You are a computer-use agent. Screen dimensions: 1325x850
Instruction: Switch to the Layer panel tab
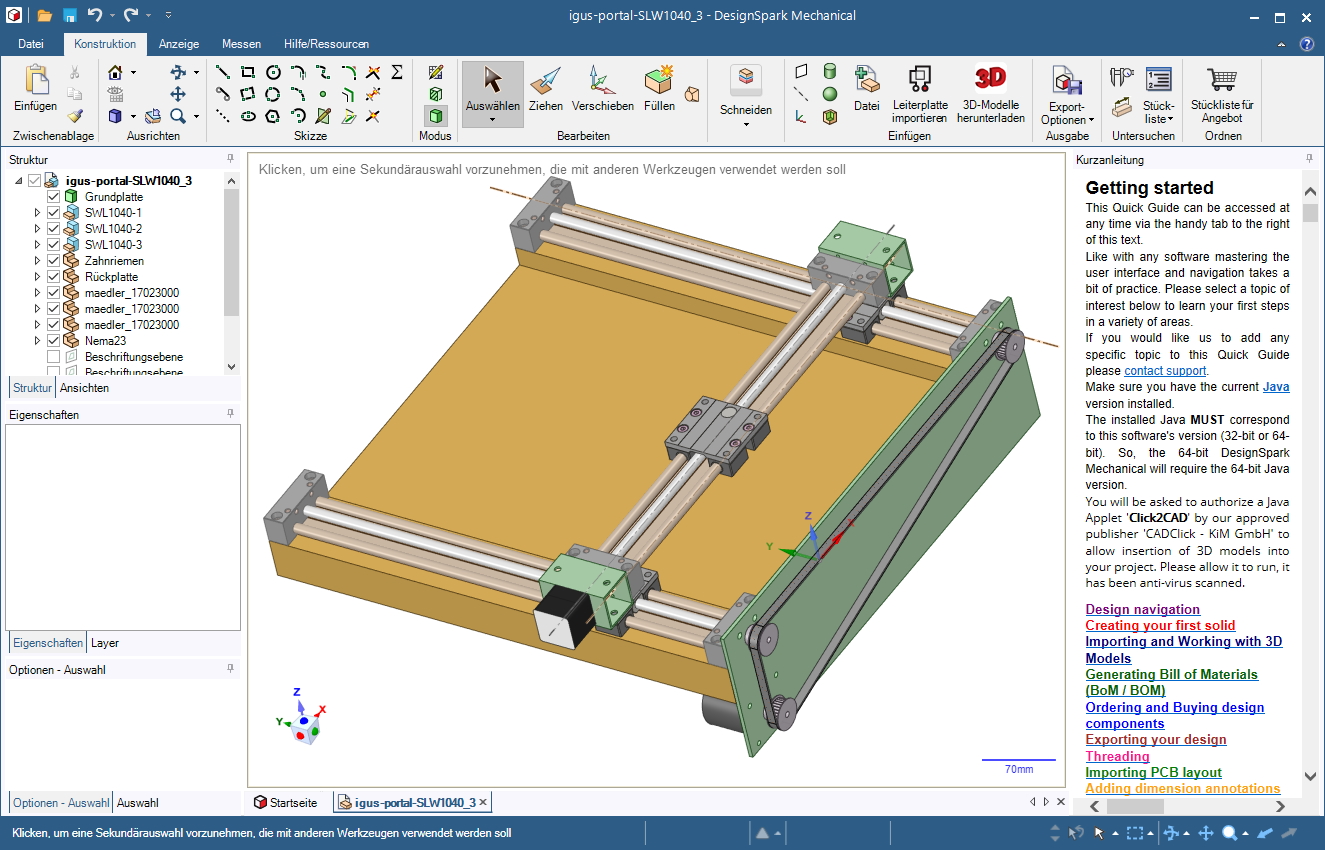tap(105, 643)
